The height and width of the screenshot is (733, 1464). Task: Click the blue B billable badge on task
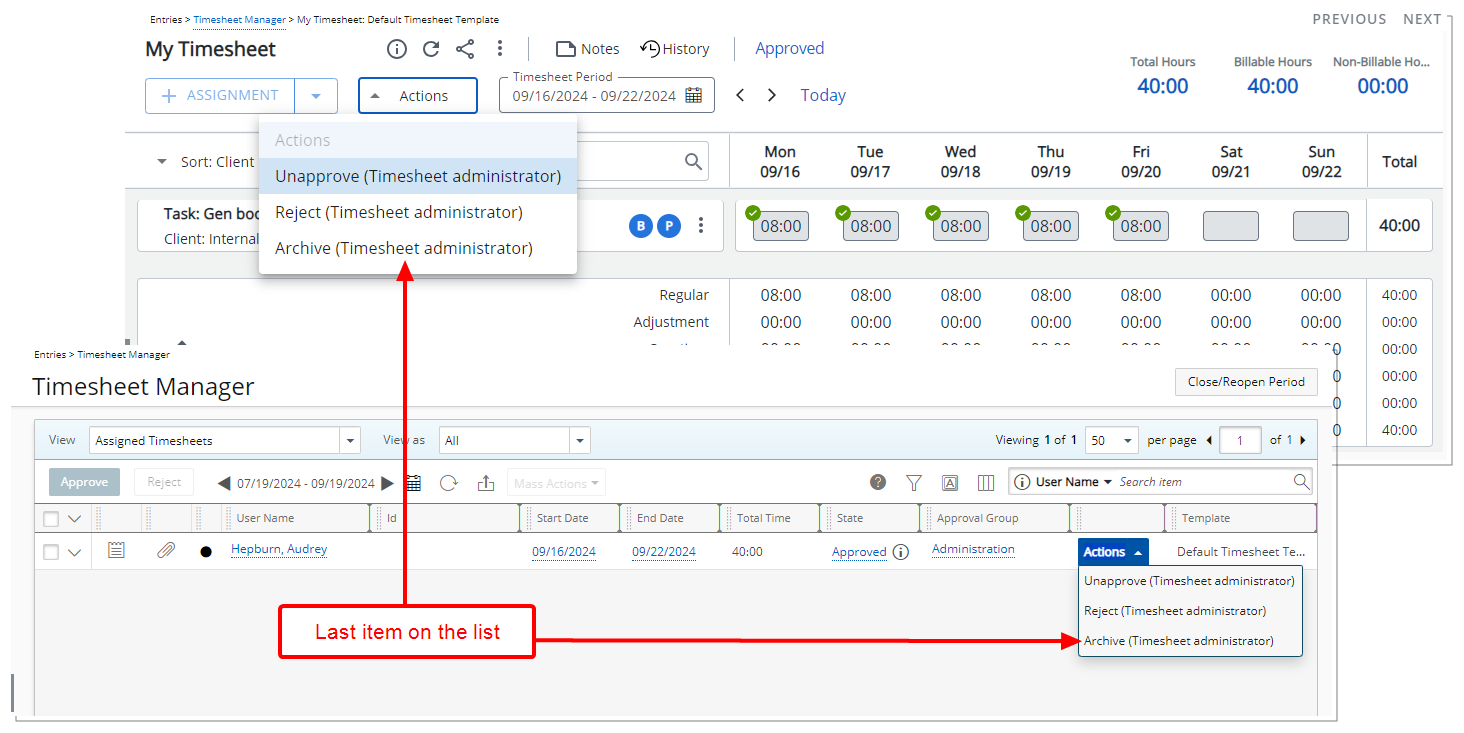click(640, 226)
